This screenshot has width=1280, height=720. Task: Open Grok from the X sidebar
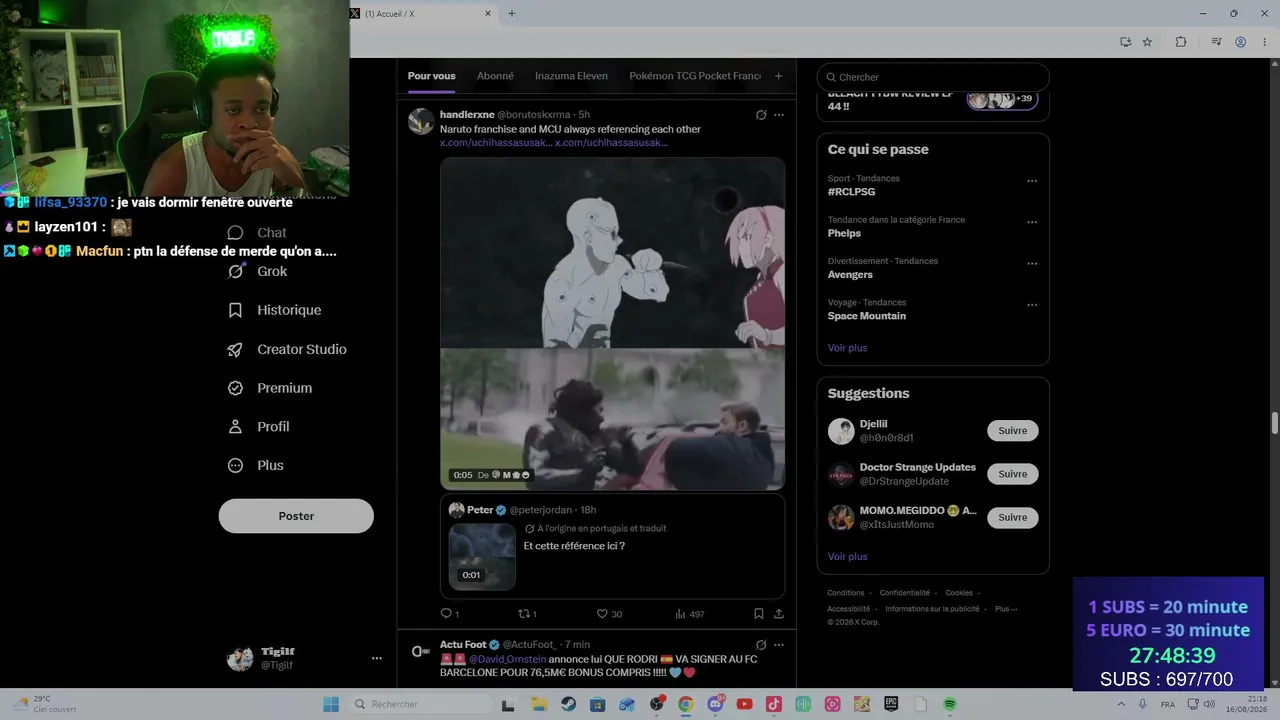point(258,272)
